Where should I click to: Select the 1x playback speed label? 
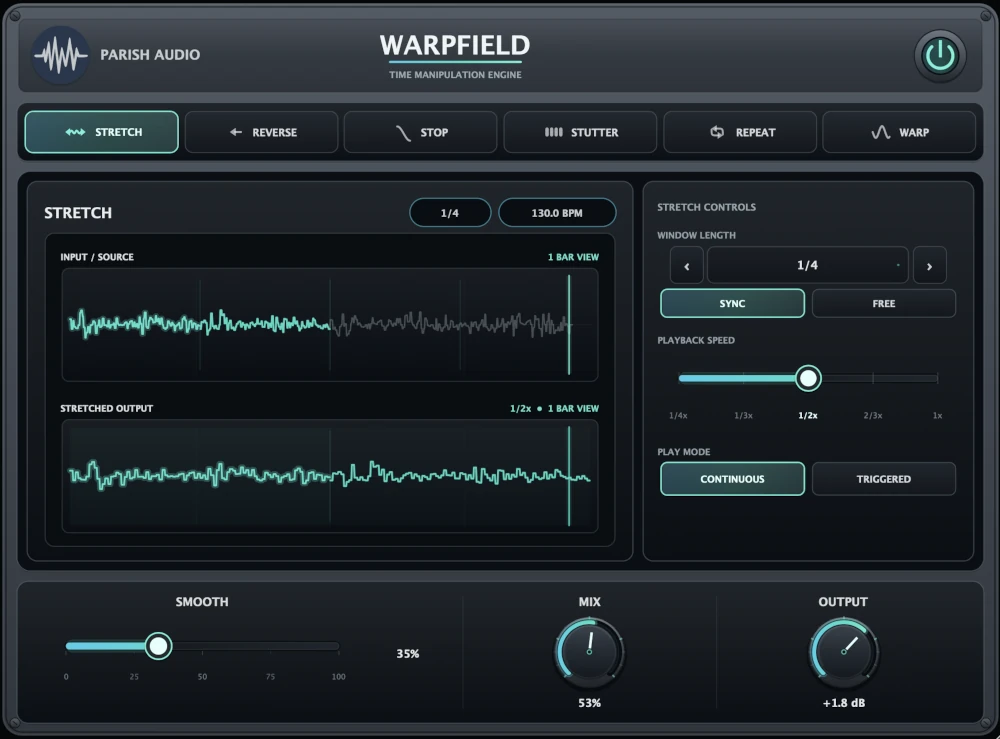(938, 416)
